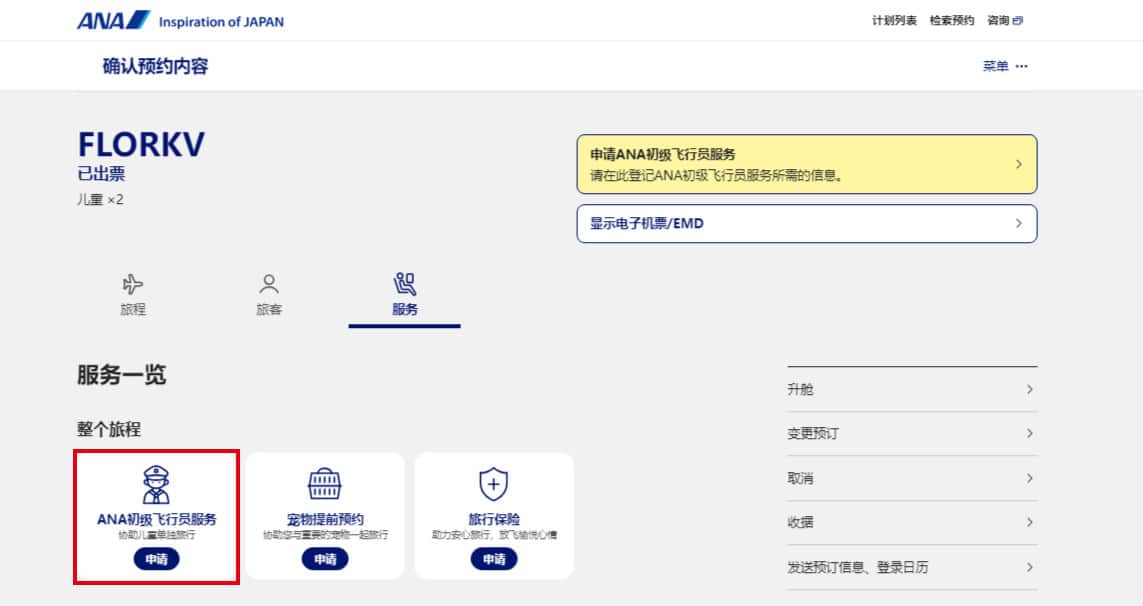Image resolution: width=1143 pixels, height=606 pixels.
Task: Click the seat icon for 服务
Action: pyautogui.click(x=405, y=283)
